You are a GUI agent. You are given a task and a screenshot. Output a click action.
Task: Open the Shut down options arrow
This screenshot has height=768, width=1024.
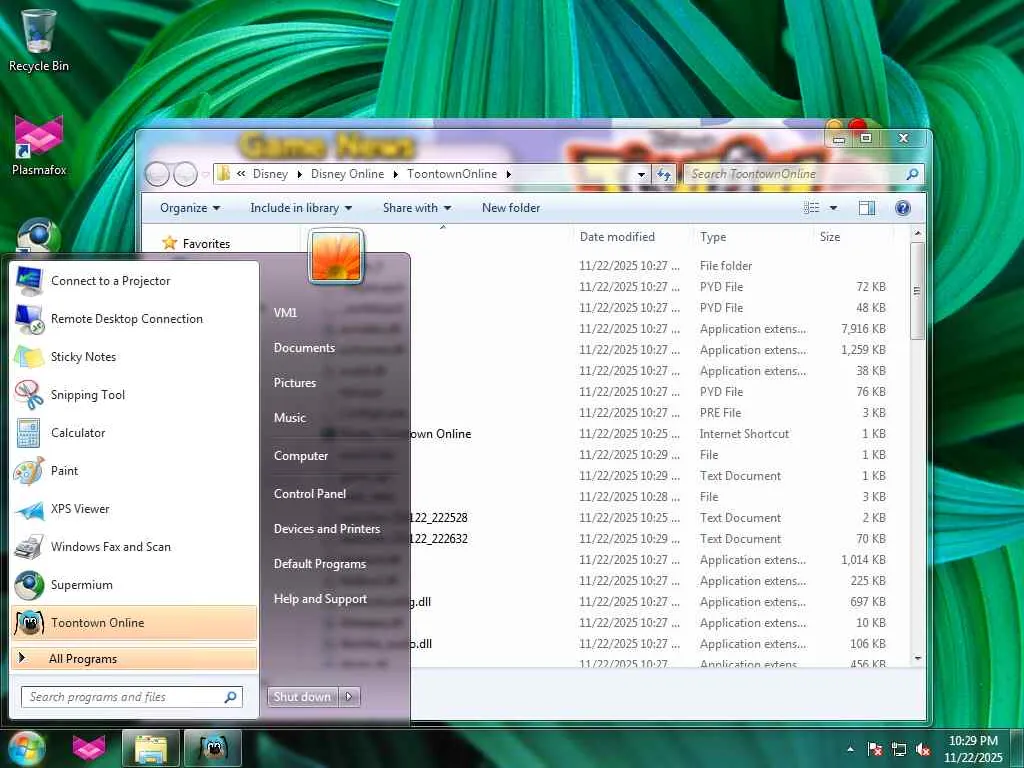(x=349, y=697)
